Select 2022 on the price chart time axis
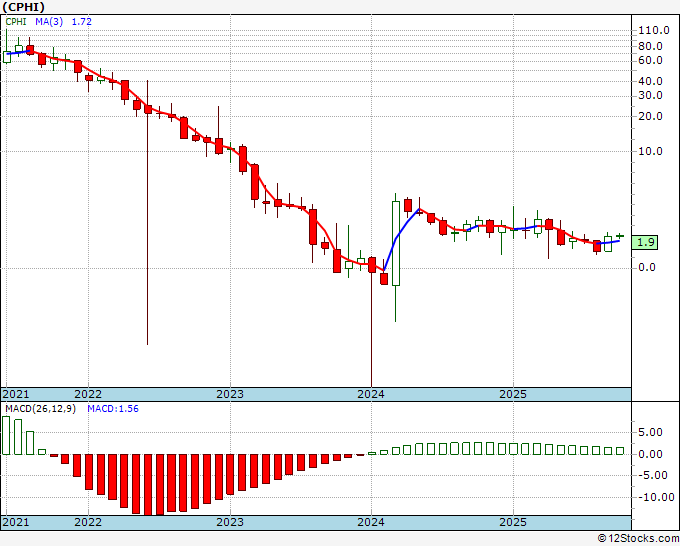 coord(88,394)
